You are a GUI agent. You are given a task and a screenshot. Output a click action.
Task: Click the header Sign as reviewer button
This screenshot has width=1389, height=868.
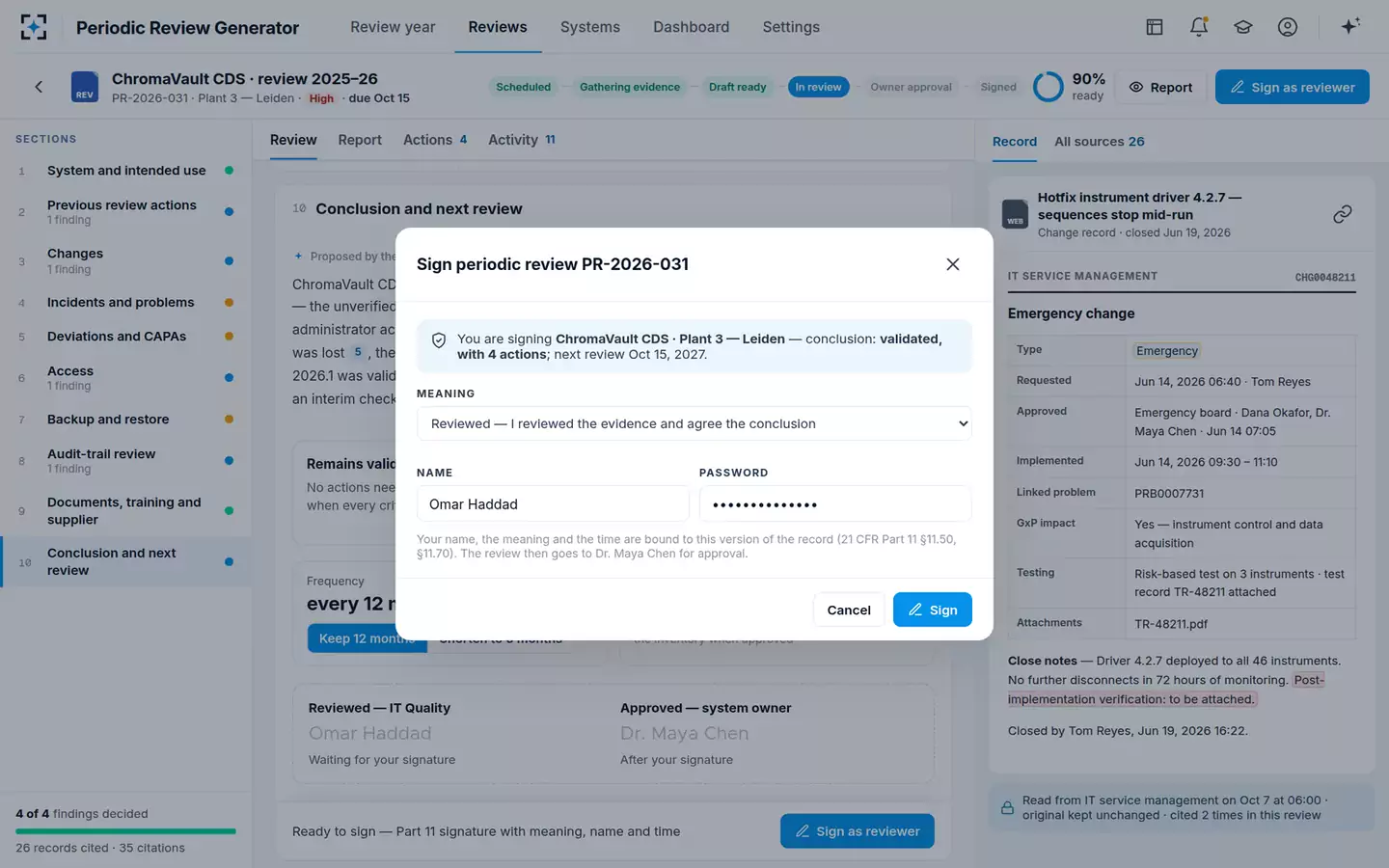point(1293,87)
